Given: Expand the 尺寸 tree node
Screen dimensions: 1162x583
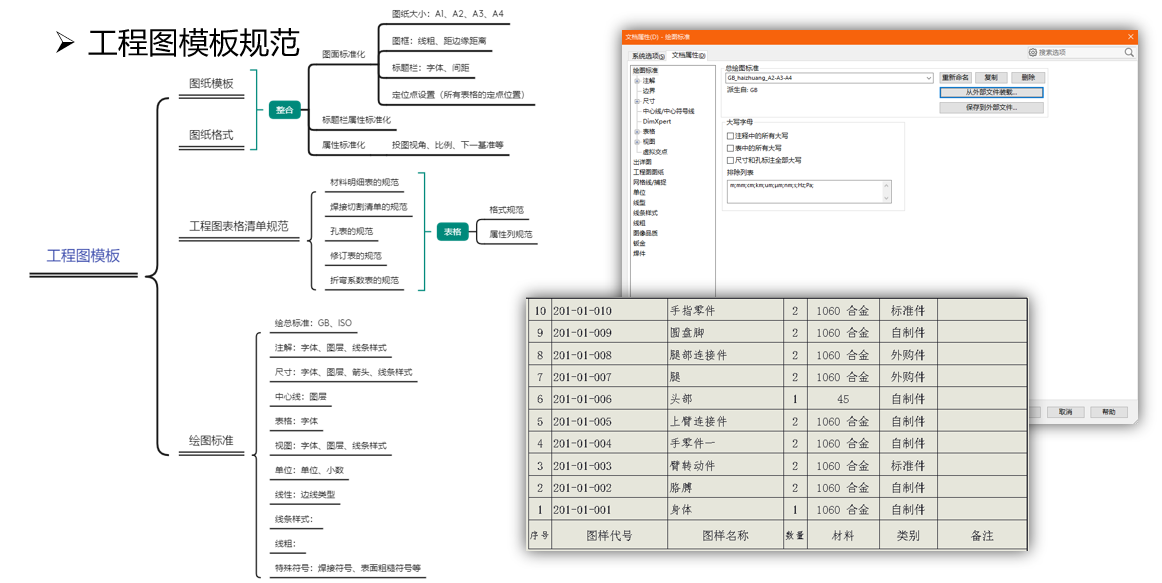Looking at the screenshot, I should point(637,101).
